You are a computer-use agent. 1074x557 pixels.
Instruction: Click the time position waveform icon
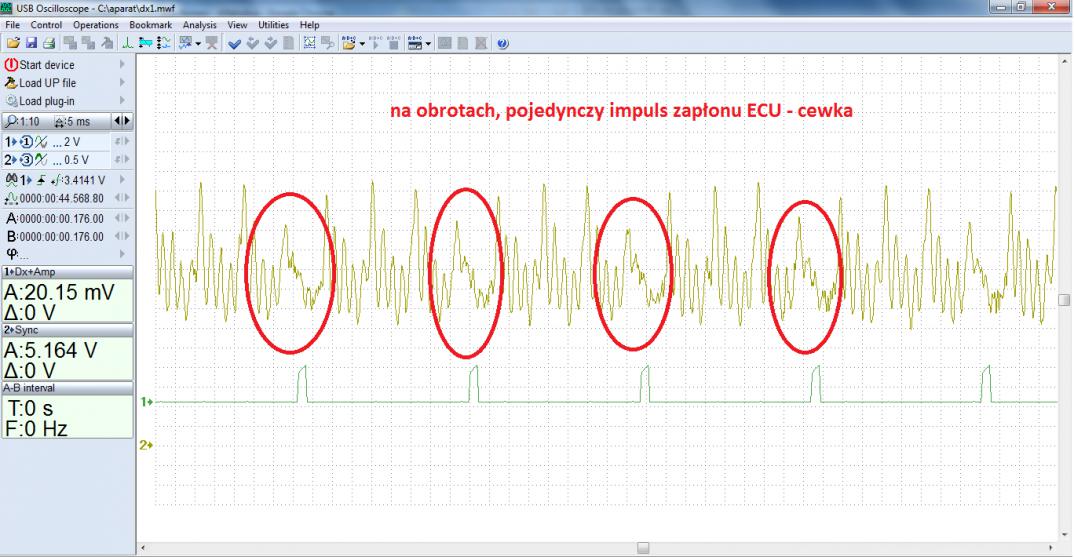(x=11, y=198)
